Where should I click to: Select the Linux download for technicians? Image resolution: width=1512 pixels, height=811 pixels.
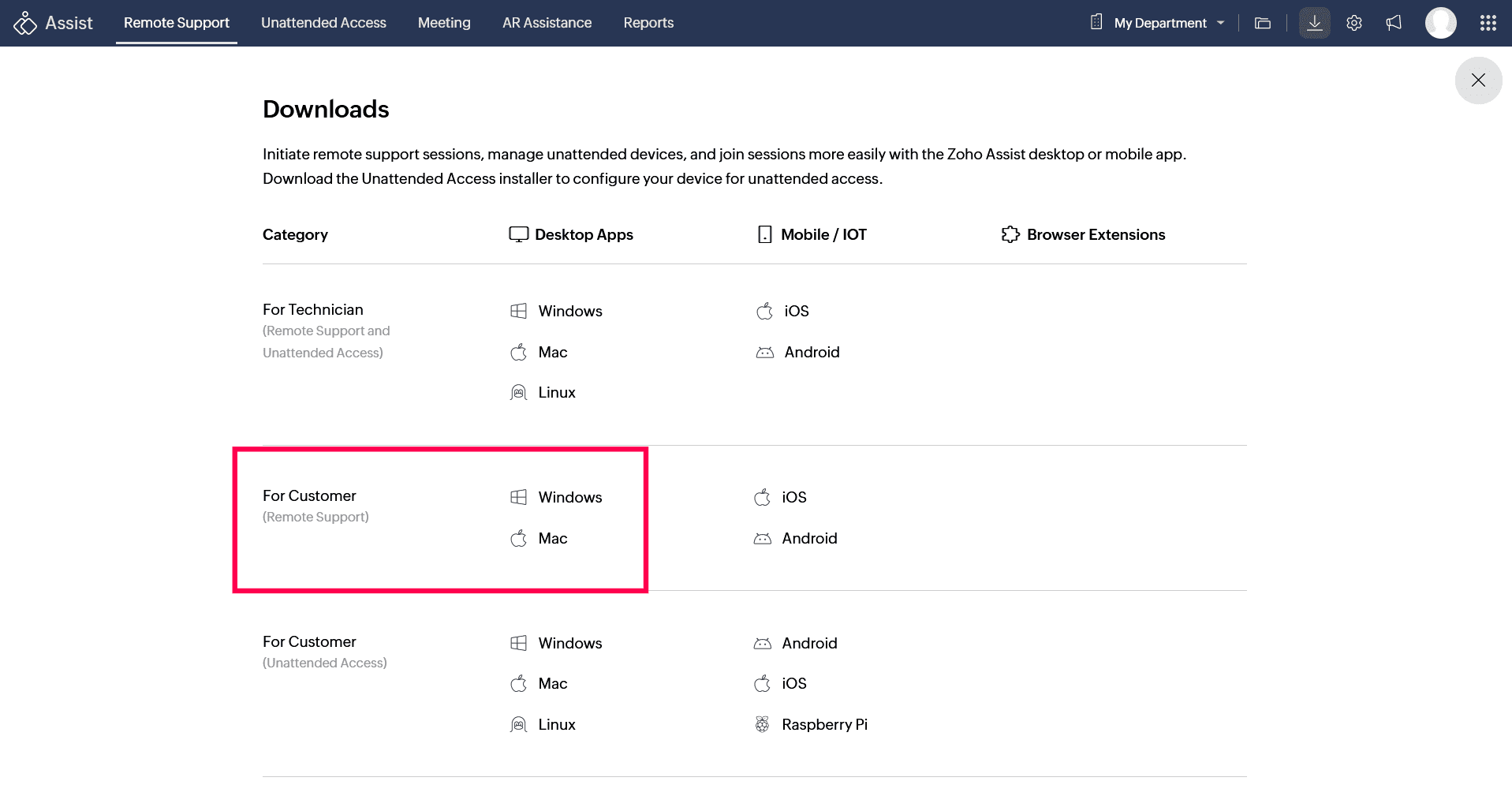pos(556,392)
